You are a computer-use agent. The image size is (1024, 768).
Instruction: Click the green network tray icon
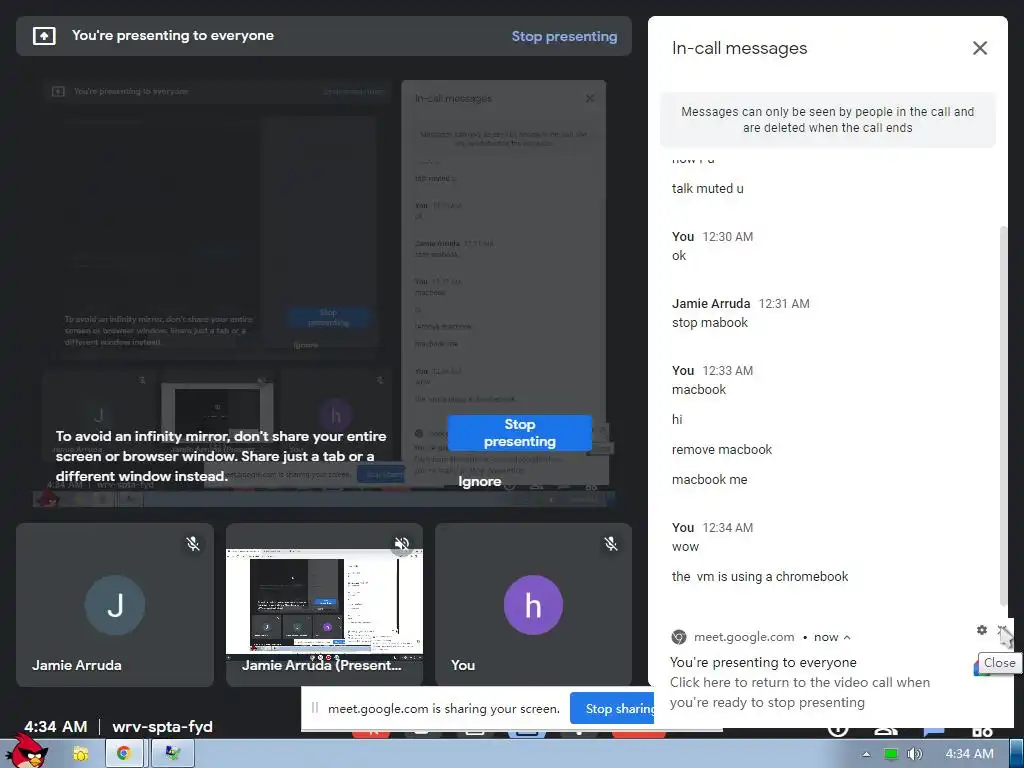click(x=890, y=754)
